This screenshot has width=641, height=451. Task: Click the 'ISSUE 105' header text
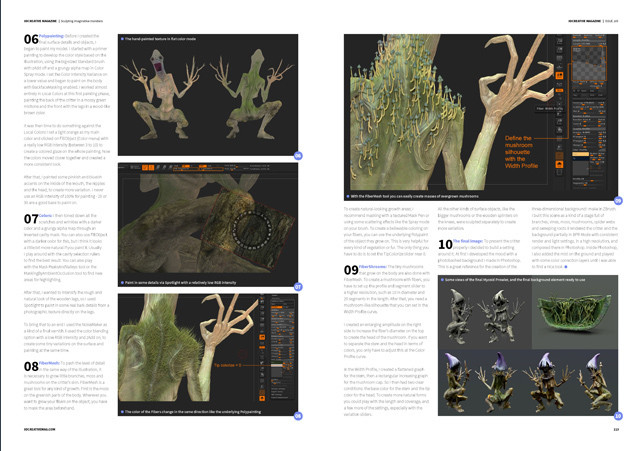[x=612, y=21]
